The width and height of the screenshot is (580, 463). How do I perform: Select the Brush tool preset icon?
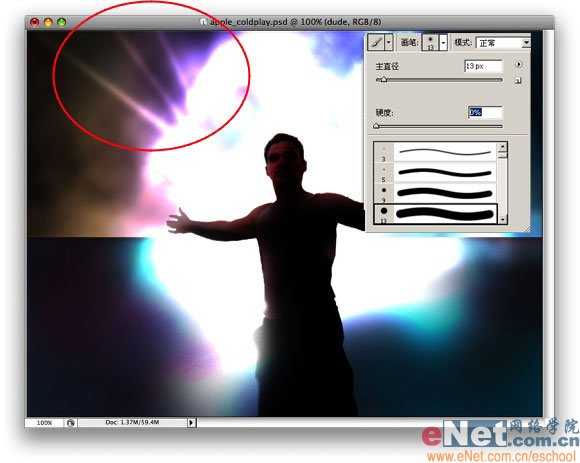point(377,43)
